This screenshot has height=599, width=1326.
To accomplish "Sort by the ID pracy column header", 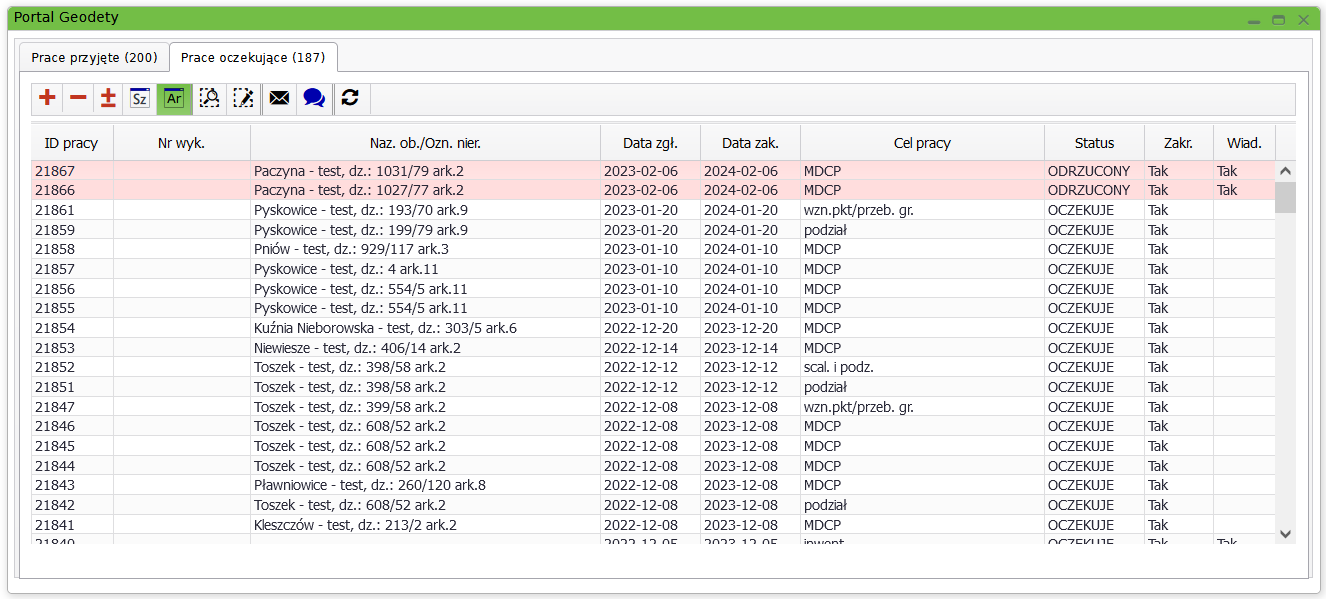I will (x=72, y=143).
